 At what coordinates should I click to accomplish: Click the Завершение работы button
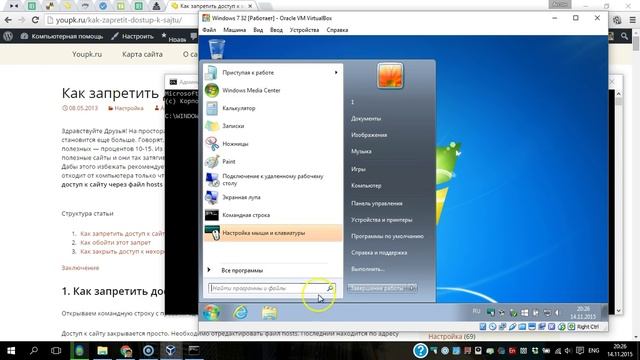378,288
